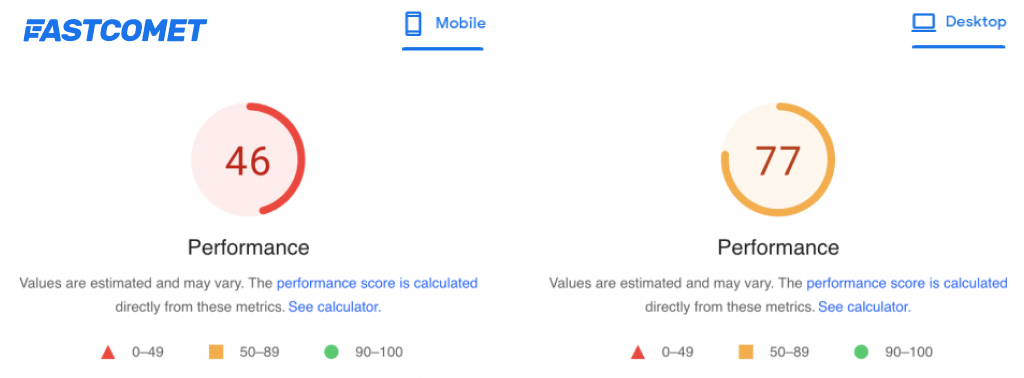Open 'See calculator' link under mobile score
This screenshot has width=1024, height=378.
point(335,307)
